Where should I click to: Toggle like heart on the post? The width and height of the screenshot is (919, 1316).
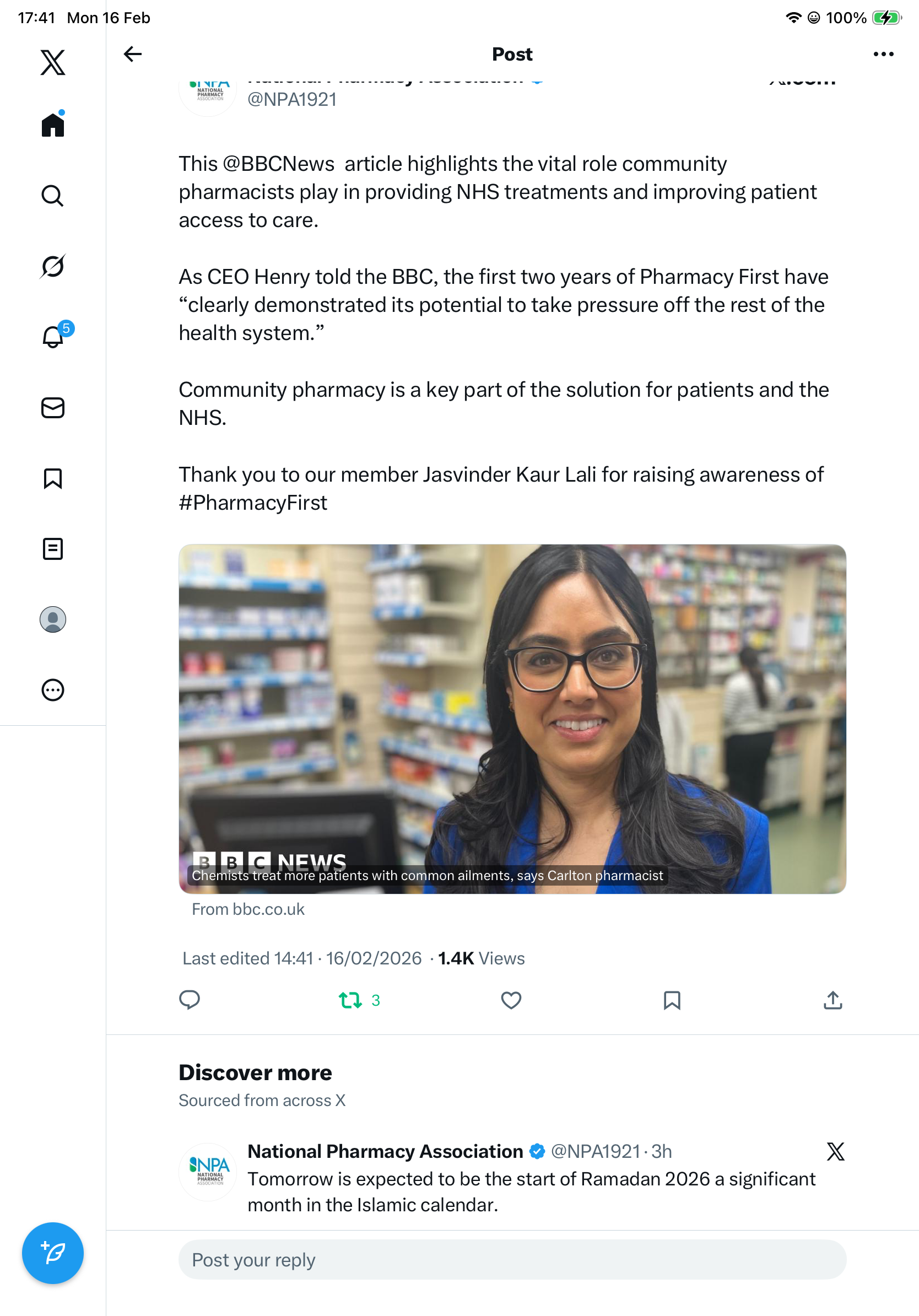click(511, 1000)
